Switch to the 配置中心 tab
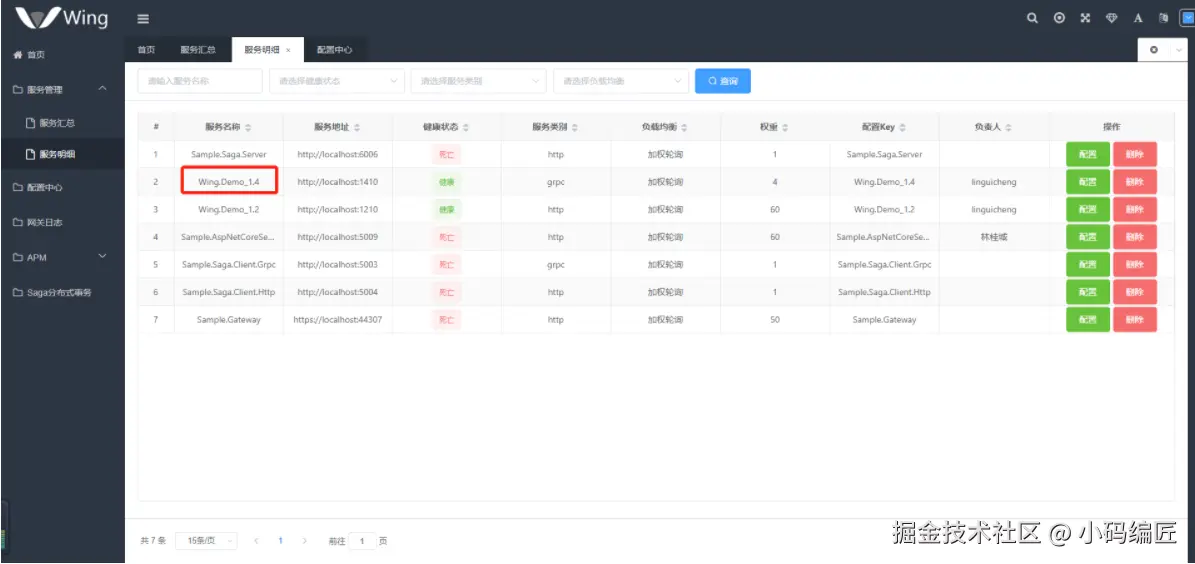The width and height of the screenshot is (1195, 564). click(335, 50)
